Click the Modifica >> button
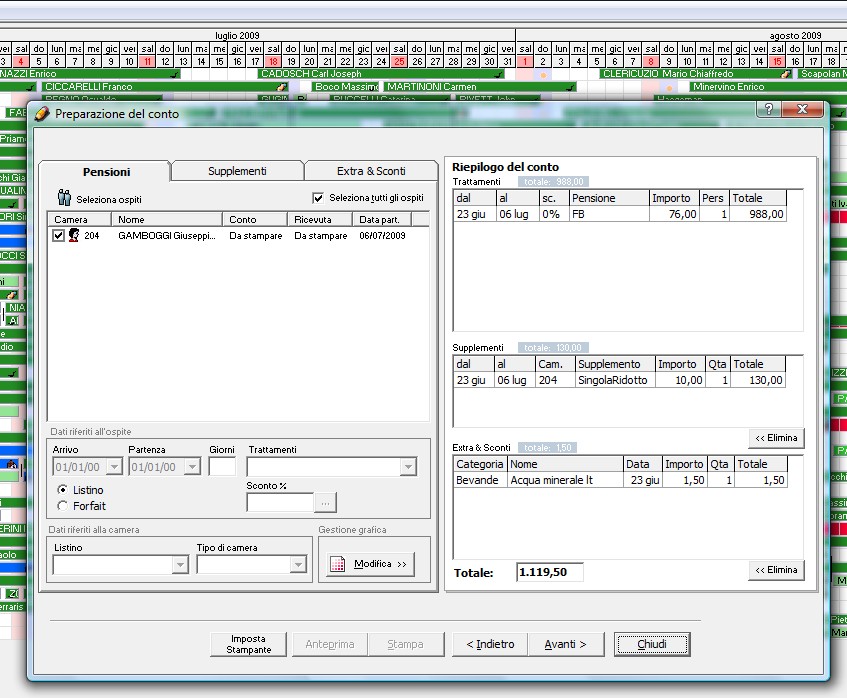This screenshot has height=698, width=847. pos(371,564)
